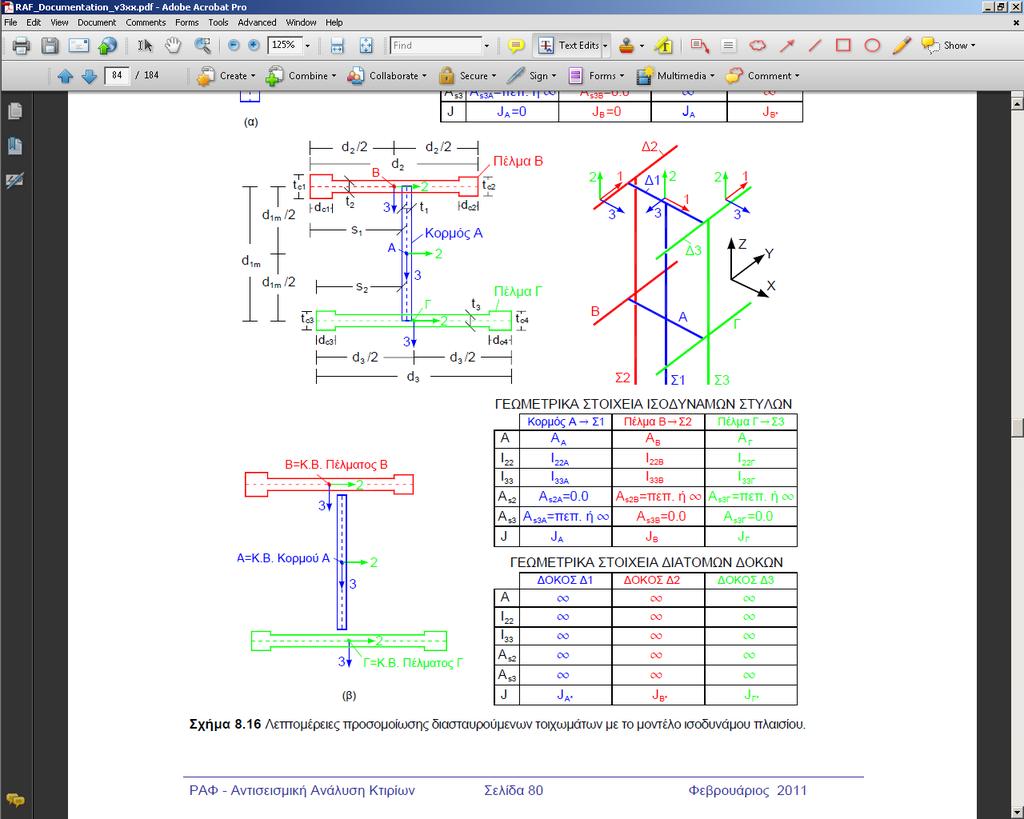
Task: Activate the Hand pan tool
Action: click(173, 45)
